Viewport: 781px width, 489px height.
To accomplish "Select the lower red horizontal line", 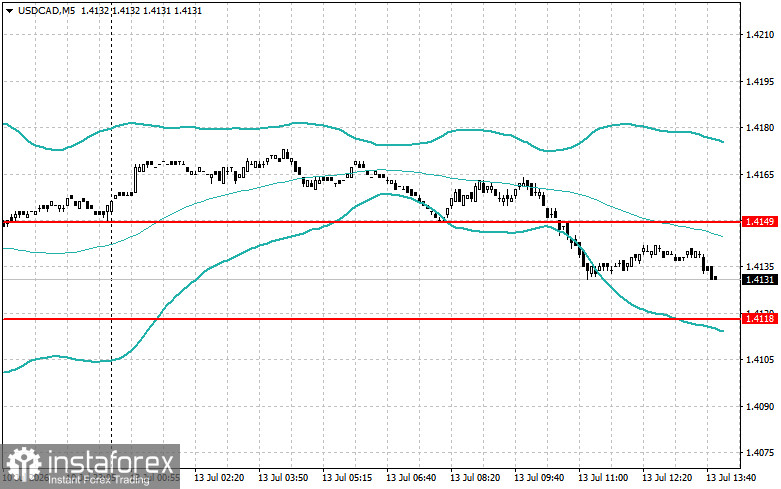I will tap(372, 319).
